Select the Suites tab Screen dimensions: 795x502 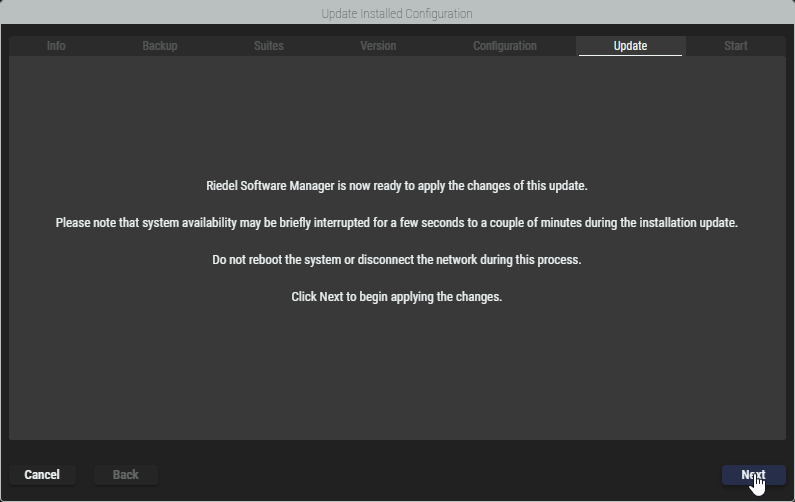click(x=268, y=46)
